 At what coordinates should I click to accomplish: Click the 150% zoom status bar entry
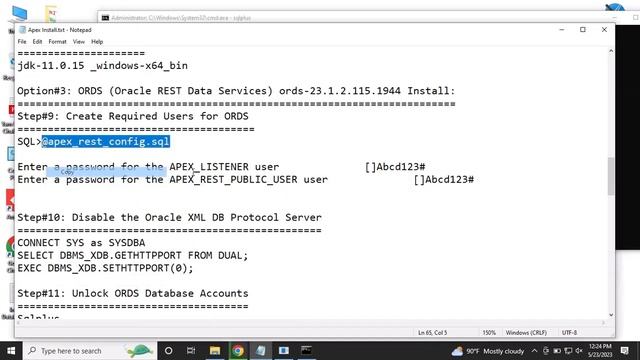click(x=489, y=333)
